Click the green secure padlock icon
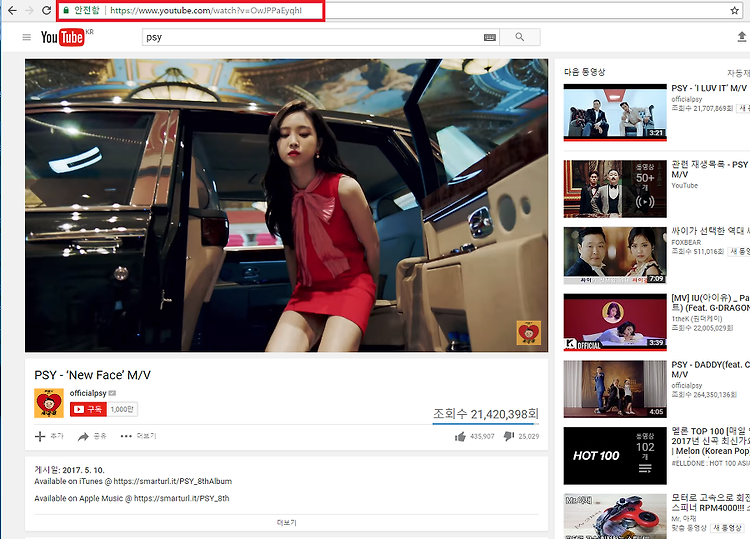Screen dimensions: 750x539 pyautogui.click(x=66, y=10)
